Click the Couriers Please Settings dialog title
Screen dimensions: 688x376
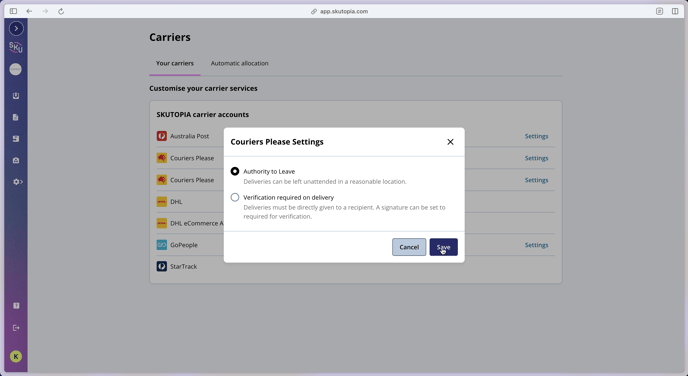pos(277,142)
